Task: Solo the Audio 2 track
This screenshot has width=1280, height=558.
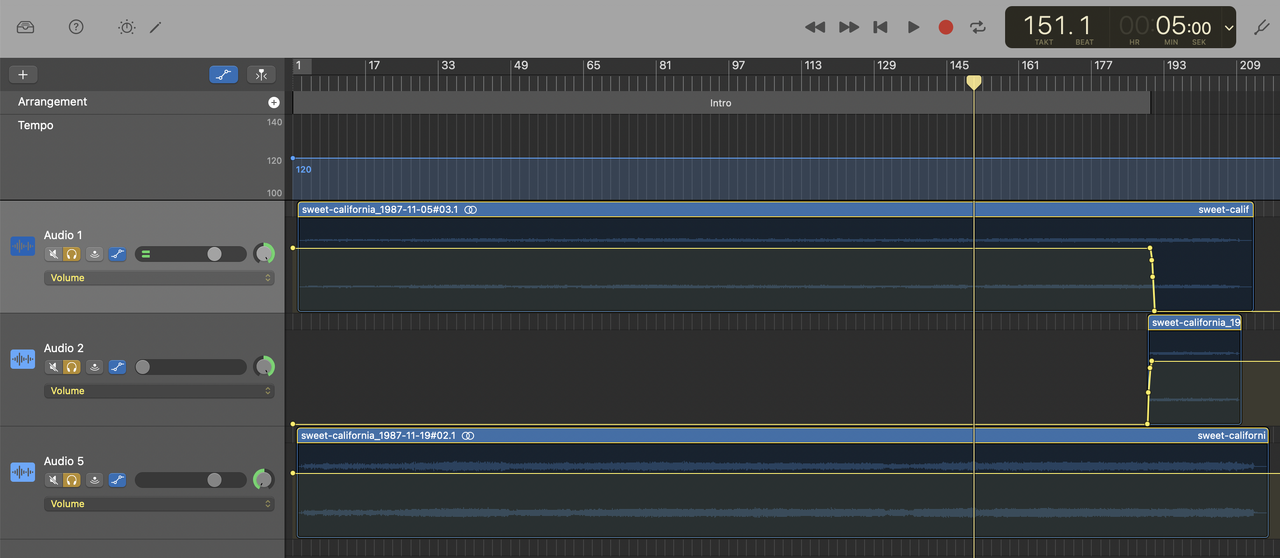Action: point(72,367)
